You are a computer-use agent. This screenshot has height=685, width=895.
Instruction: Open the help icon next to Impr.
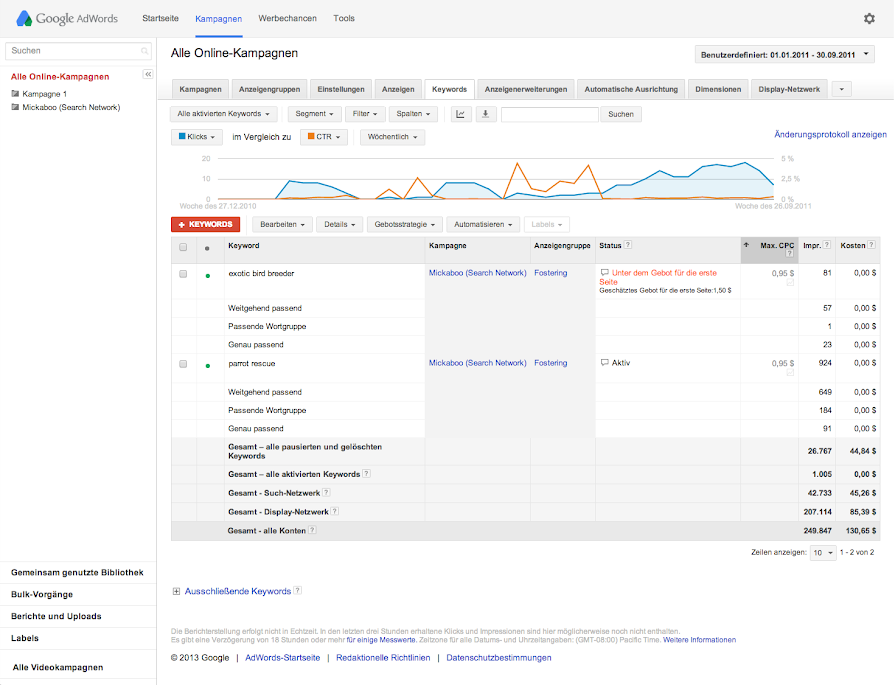click(827, 245)
